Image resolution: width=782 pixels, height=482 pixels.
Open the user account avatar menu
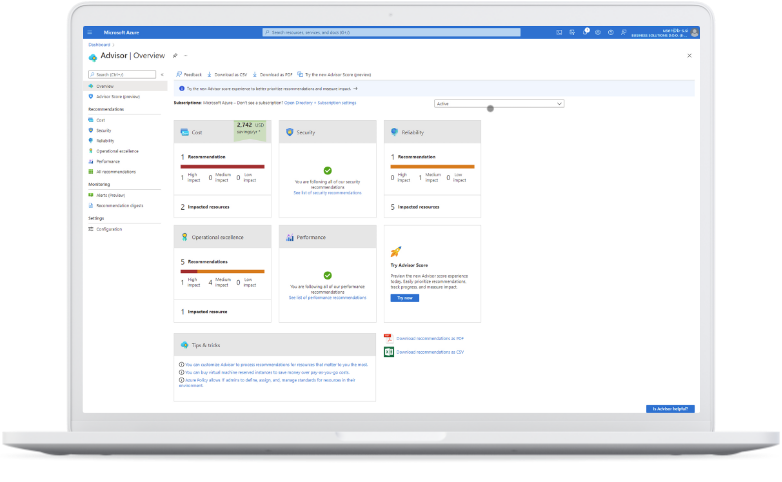click(x=694, y=32)
